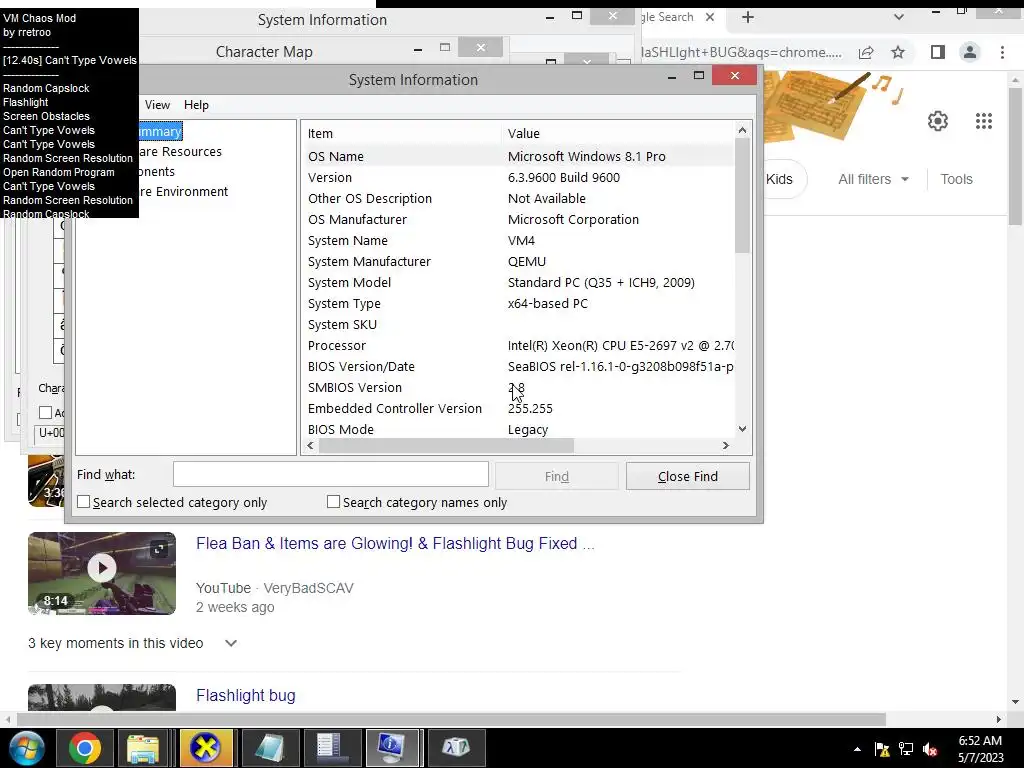Select the OS Name row
The width and height of the screenshot is (1024, 768).
pyautogui.click(x=519, y=156)
